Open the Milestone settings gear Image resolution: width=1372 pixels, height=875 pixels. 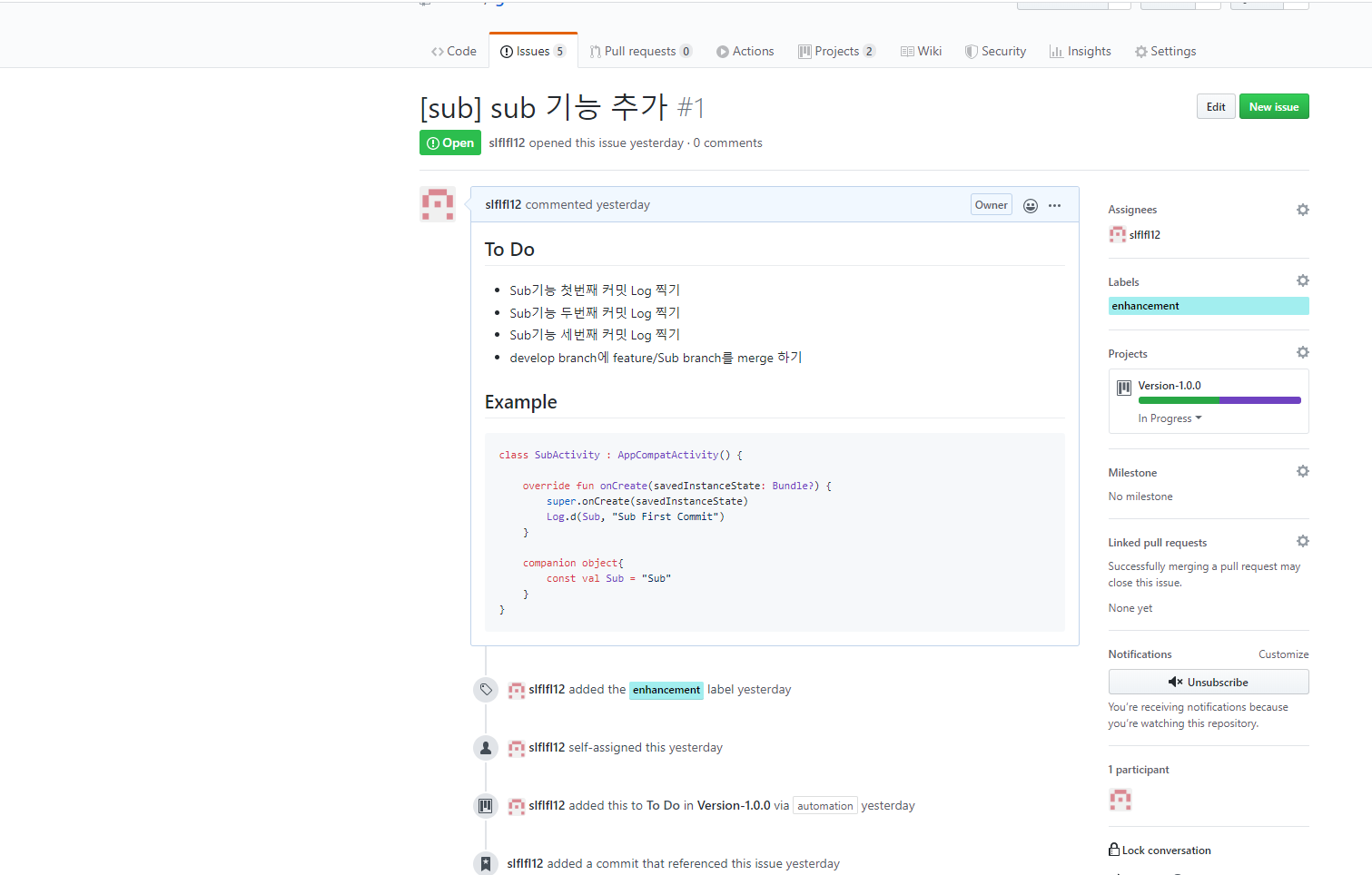point(1302,471)
